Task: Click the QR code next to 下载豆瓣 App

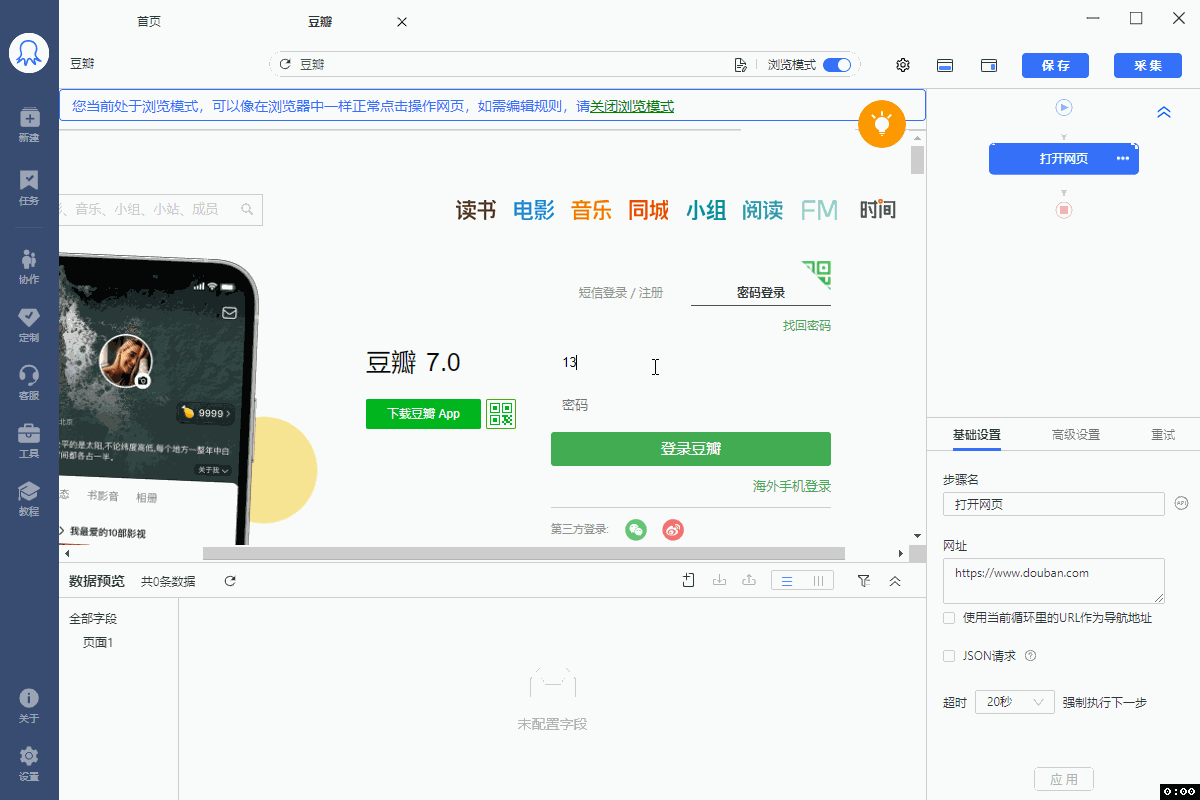Action: click(501, 414)
